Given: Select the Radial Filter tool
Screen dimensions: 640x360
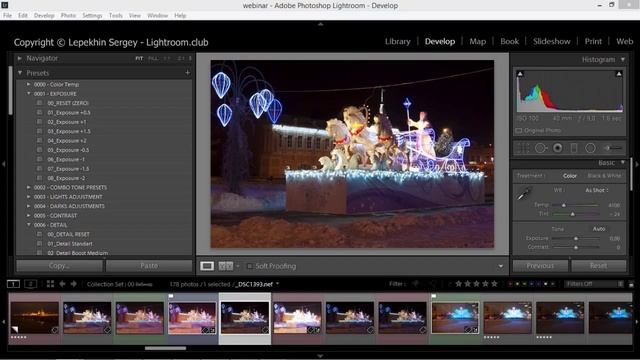Looking at the screenshot, I should [590, 148].
